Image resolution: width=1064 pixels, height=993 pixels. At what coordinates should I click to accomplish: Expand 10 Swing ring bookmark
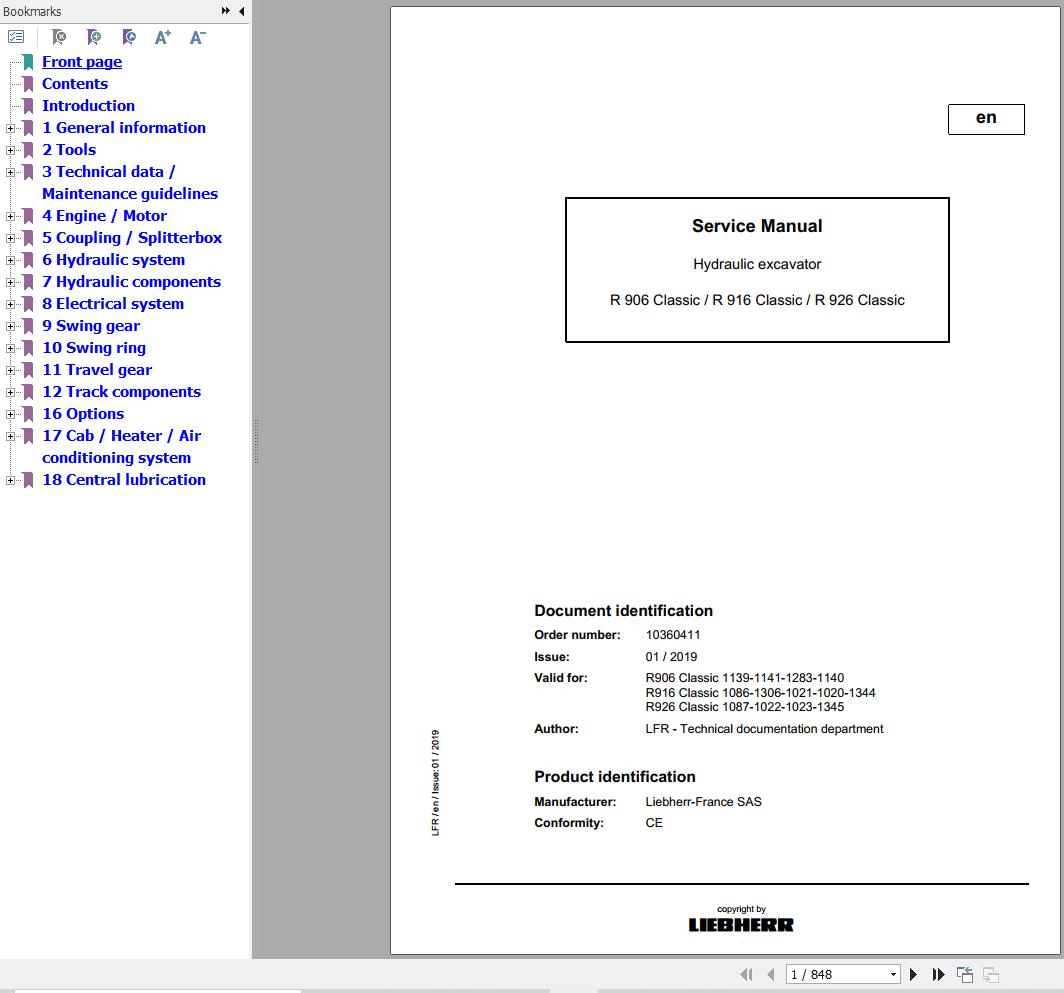tap(10, 348)
